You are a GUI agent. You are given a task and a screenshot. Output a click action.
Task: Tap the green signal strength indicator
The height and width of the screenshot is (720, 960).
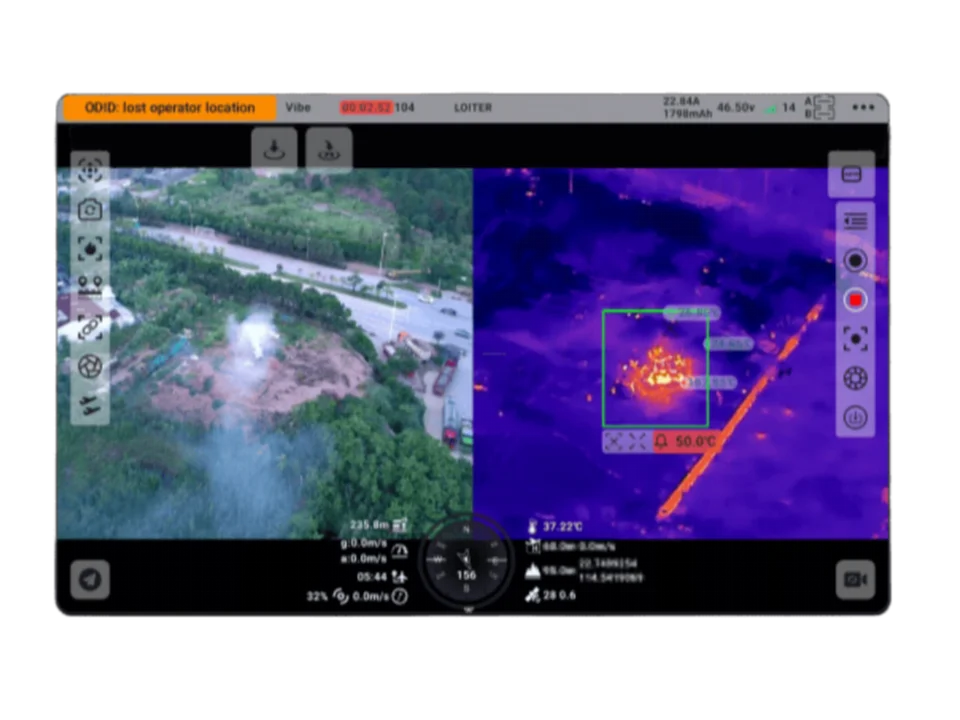[770, 108]
